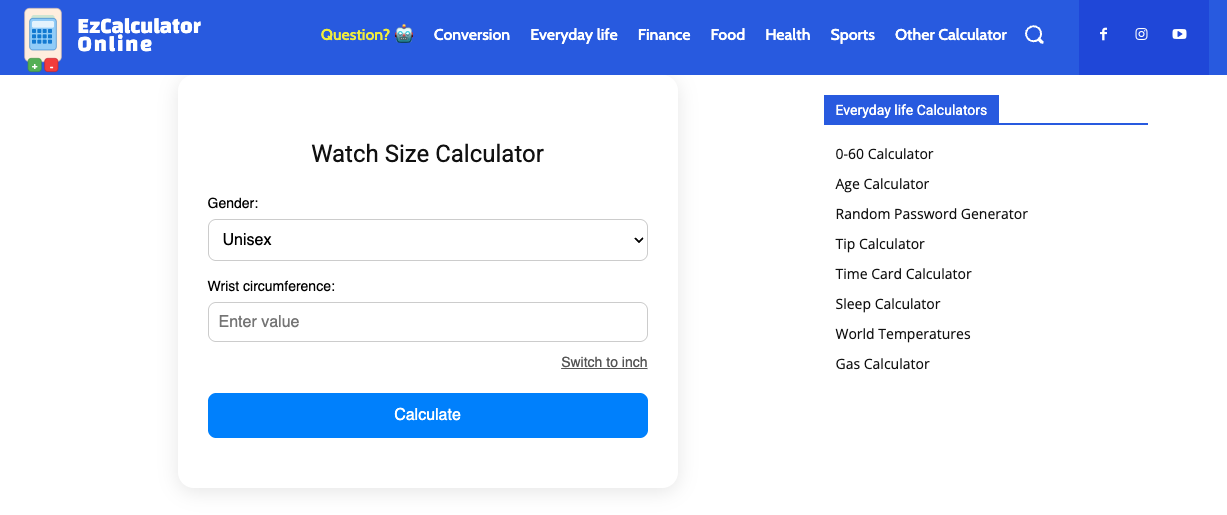This screenshot has width=1227, height=515.
Task: Visit the Facebook page icon
Action: click(x=1104, y=34)
